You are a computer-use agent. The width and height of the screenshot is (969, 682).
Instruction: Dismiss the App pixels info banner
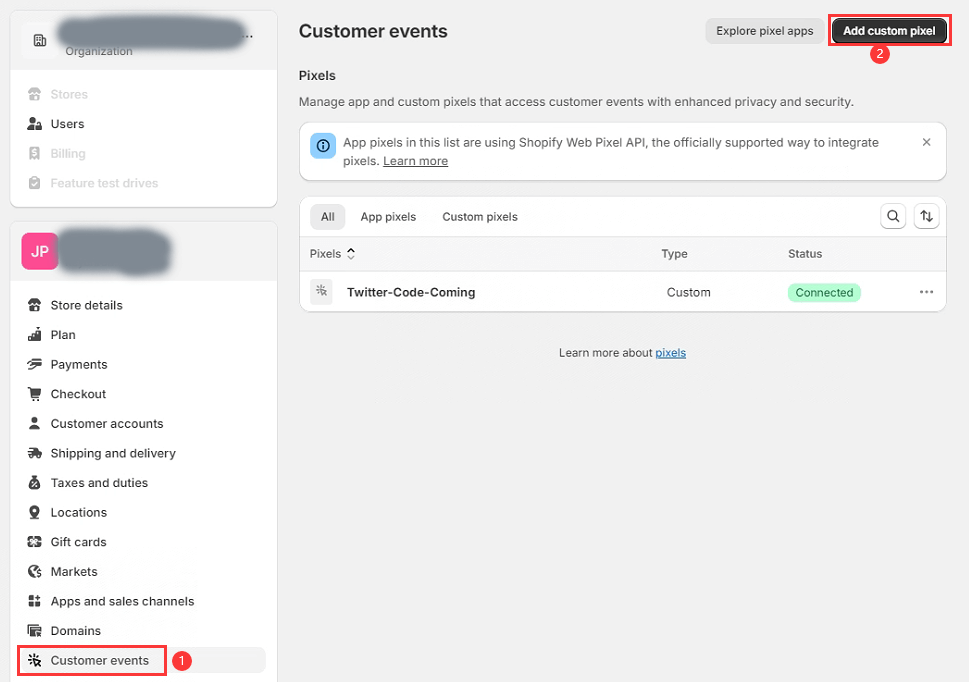click(x=926, y=142)
